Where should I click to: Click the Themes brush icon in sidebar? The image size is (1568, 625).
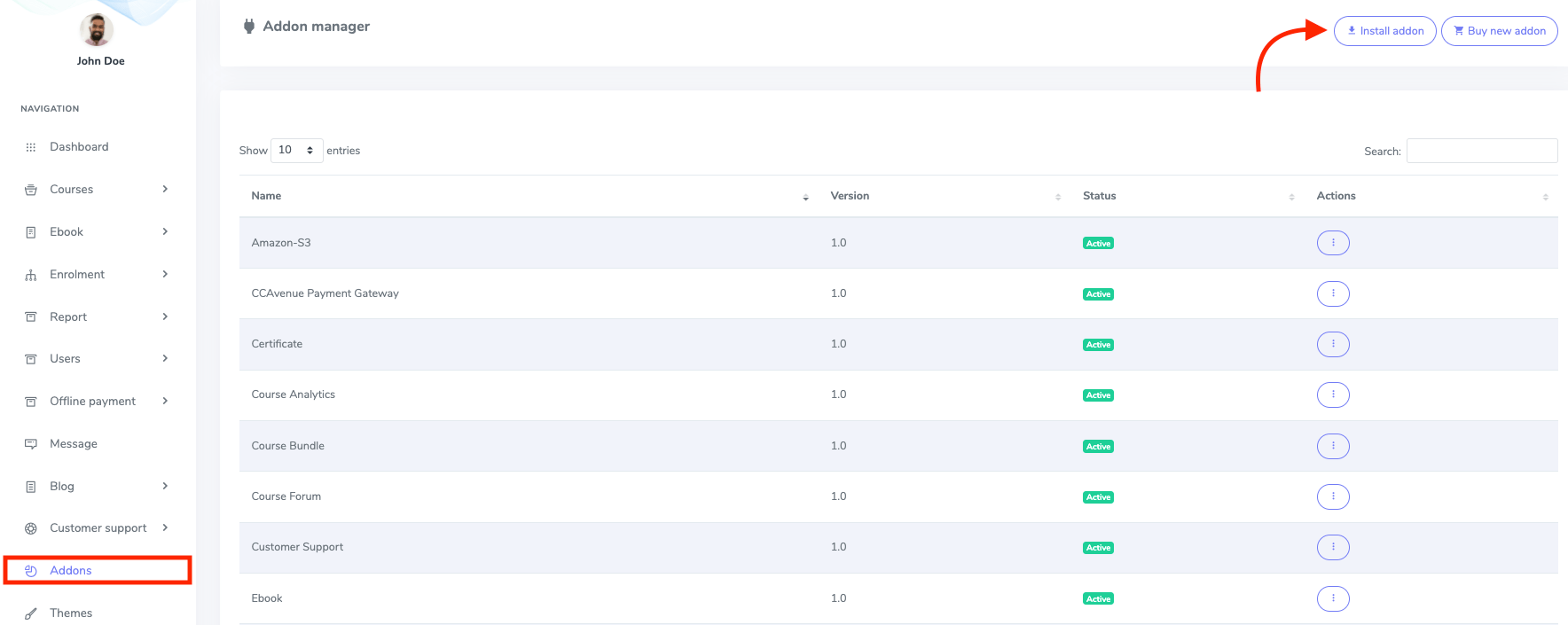pos(31,613)
